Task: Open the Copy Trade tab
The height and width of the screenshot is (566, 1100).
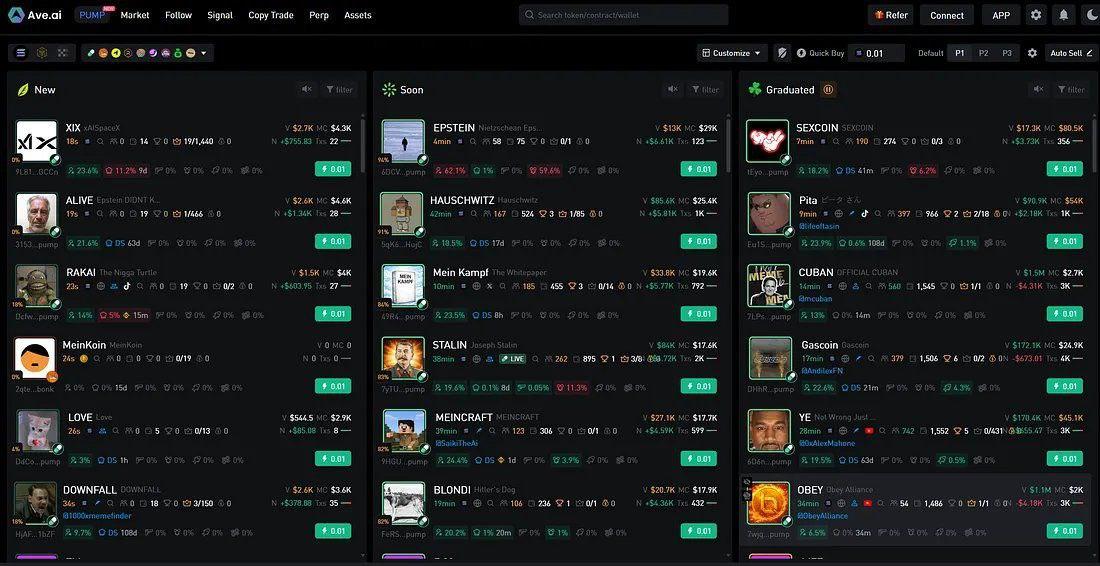Action: click(271, 15)
